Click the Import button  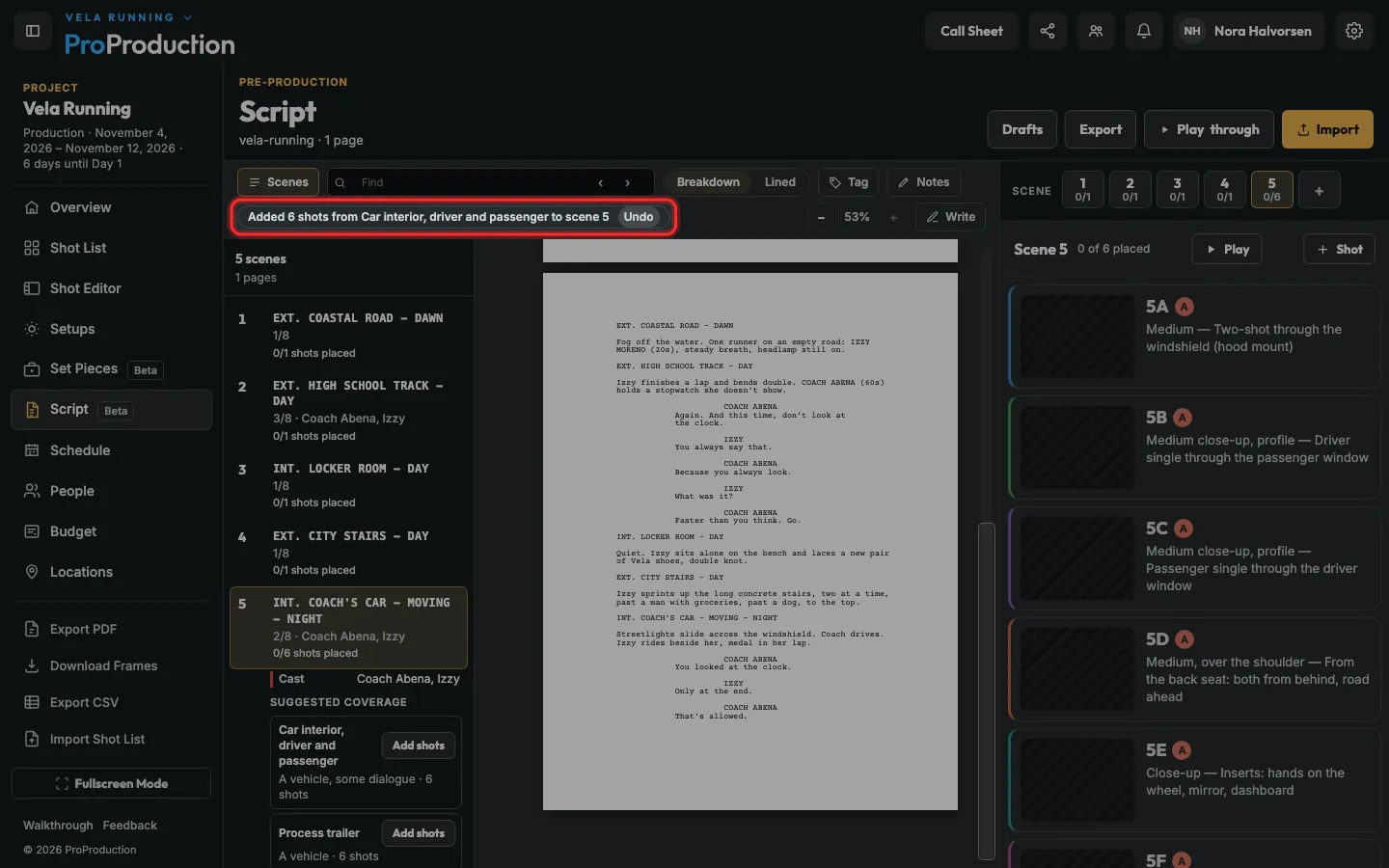1327,129
